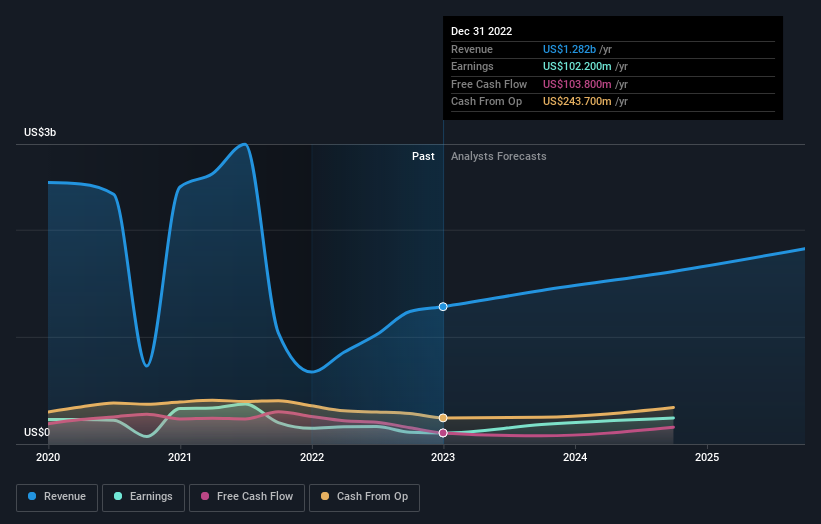The image size is (821, 524).
Task: Click the 'Free Cash Flow' row label in tooltip
Action: 489,84
